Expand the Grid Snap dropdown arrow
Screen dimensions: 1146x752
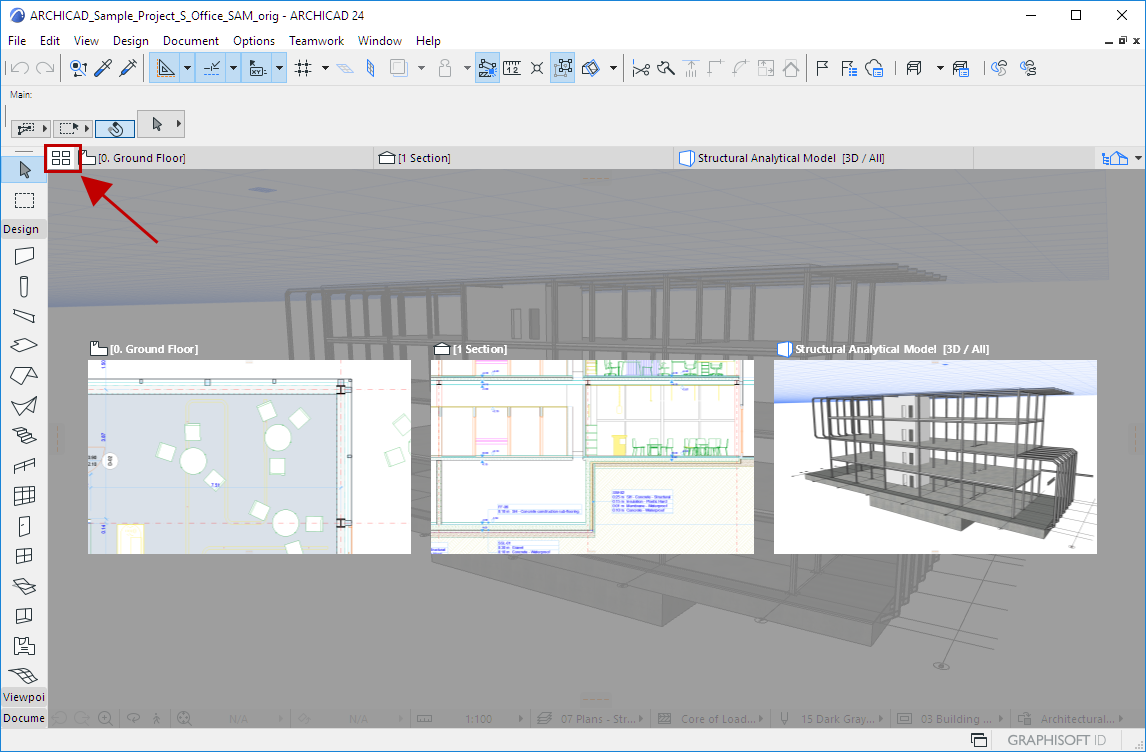[325, 68]
